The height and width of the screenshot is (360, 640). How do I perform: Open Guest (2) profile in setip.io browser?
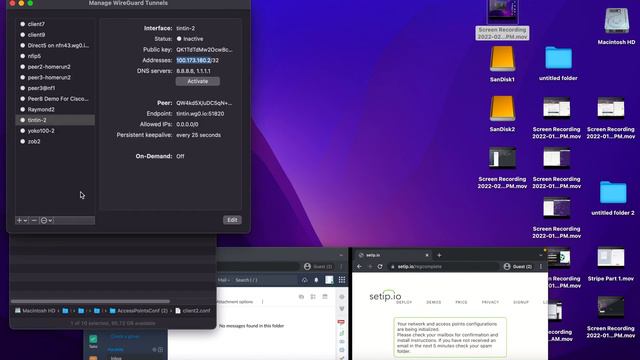click(x=518, y=267)
